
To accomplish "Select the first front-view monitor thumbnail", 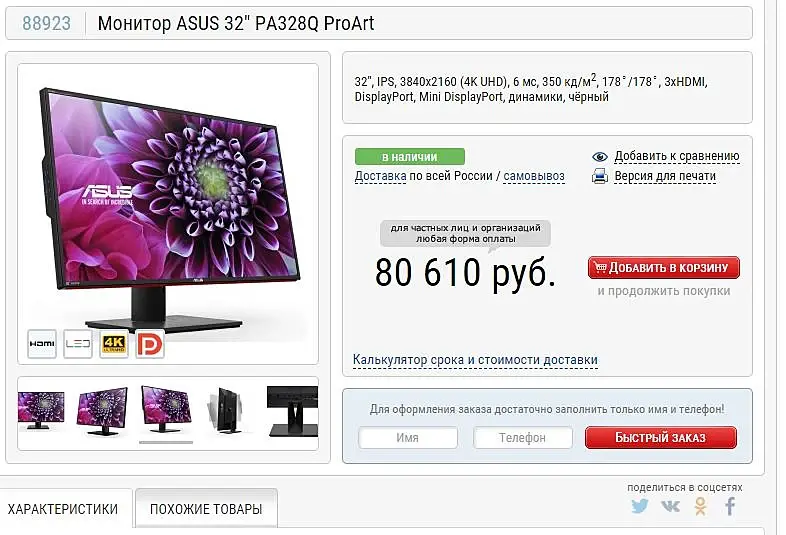I will (41, 410).
